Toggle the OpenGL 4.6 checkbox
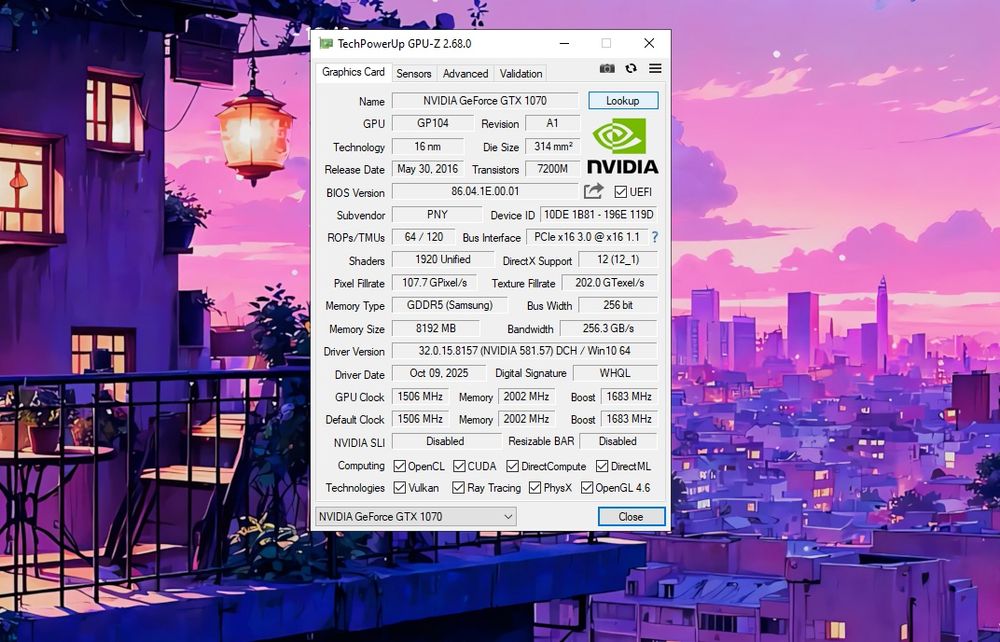Viewport: 1000px width, 642px height. (x=587, y=488)
